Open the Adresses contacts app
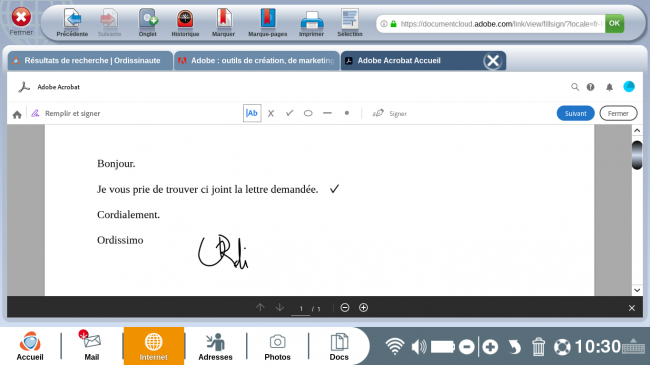Screen dimensions: 650x365 [215, 346]
